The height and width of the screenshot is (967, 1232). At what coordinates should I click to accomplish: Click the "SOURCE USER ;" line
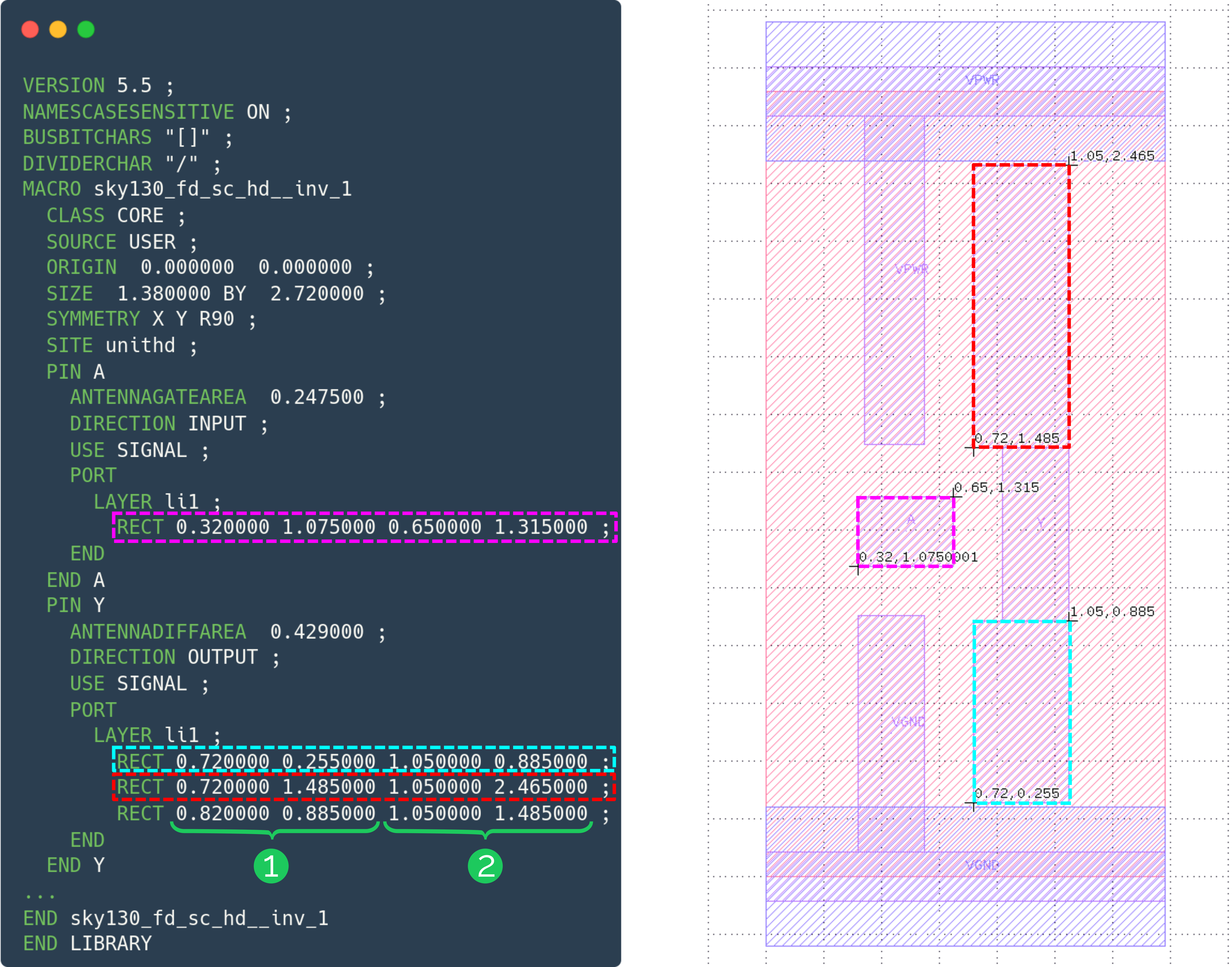[x=122, y=242]
